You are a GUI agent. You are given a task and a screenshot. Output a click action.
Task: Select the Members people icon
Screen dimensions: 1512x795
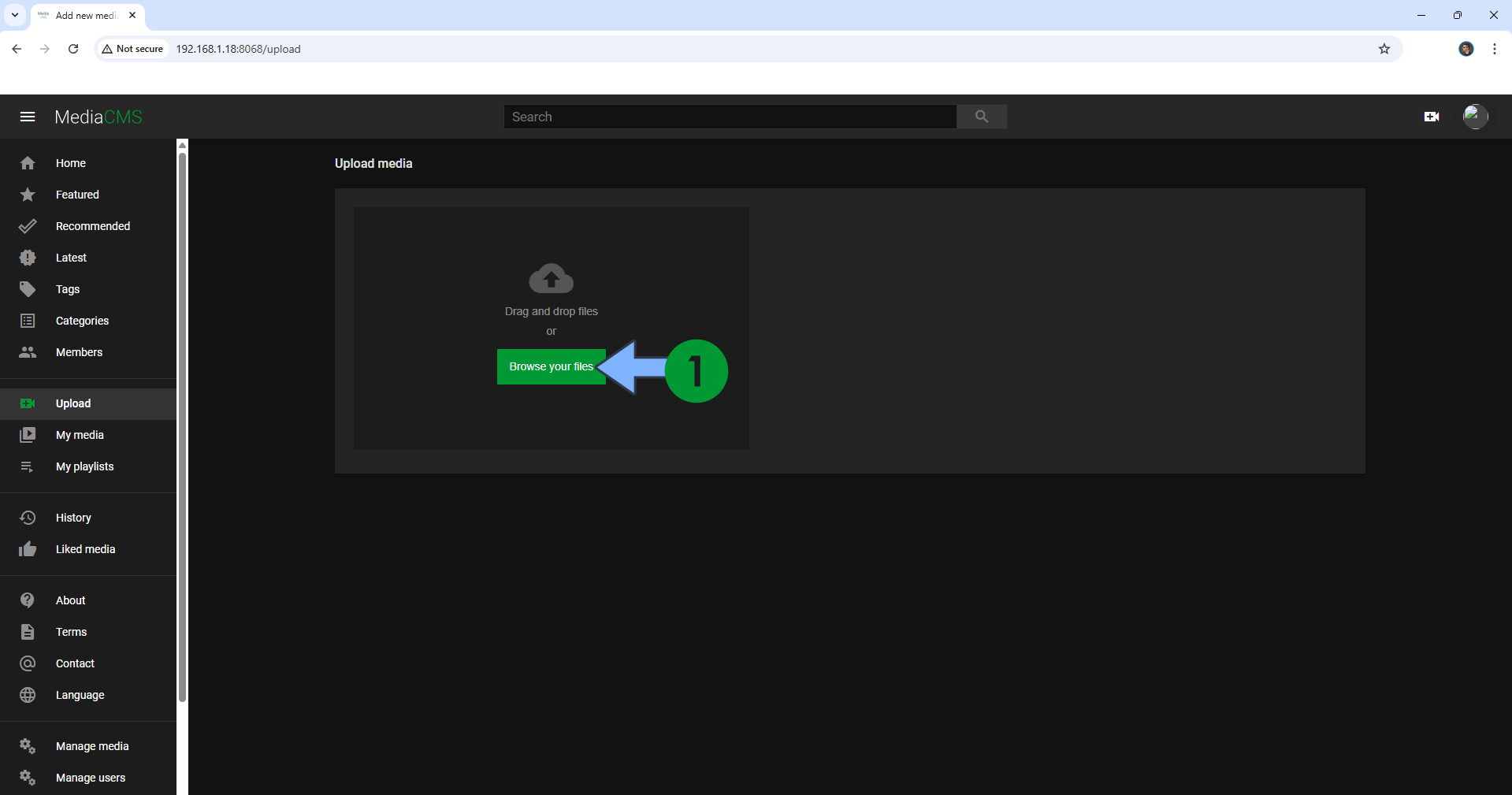(x=28, y=352)
